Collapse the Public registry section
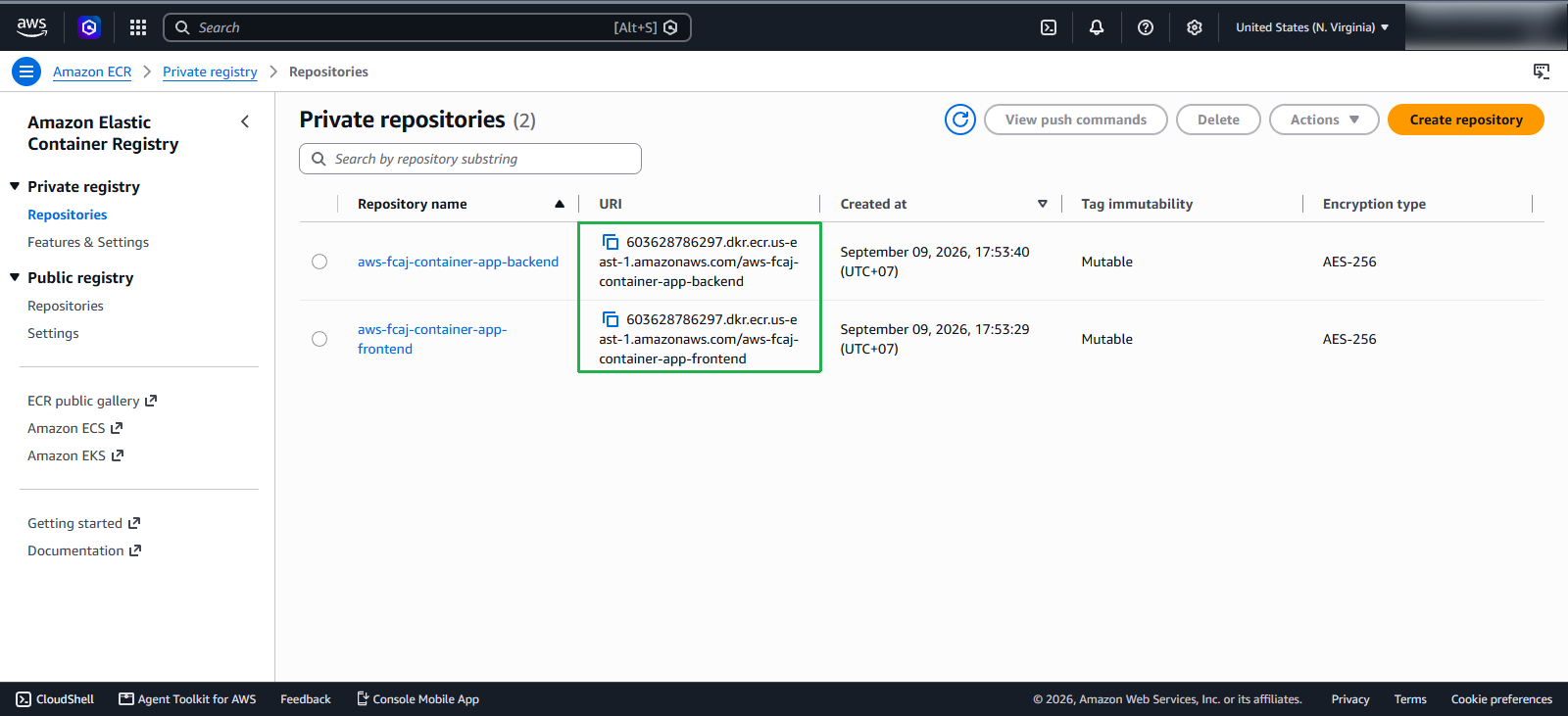This screenshot has height=716, width=1568. 15,277
